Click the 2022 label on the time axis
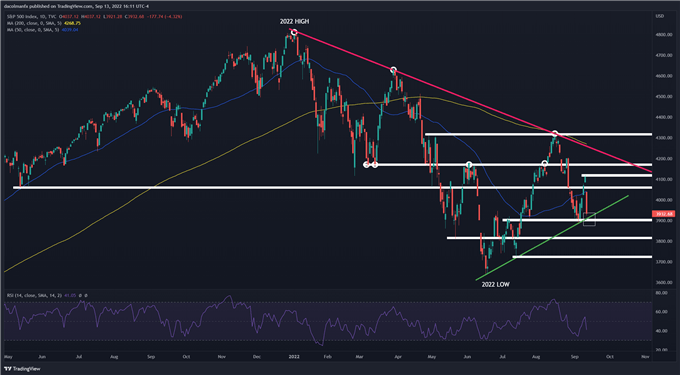Image resolution: width=680 pixels, height=375 pixels. [294, 357]
